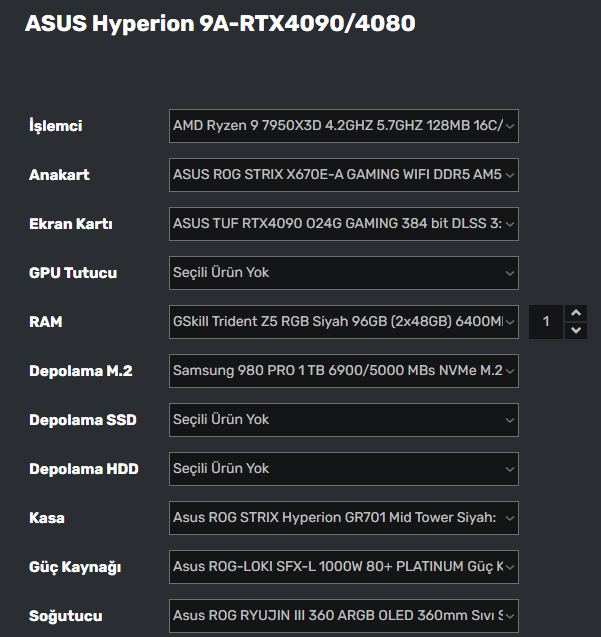Screen dimensions: 601x637
Task: Open the Depolama SSD dropdown
Action: 343,420
